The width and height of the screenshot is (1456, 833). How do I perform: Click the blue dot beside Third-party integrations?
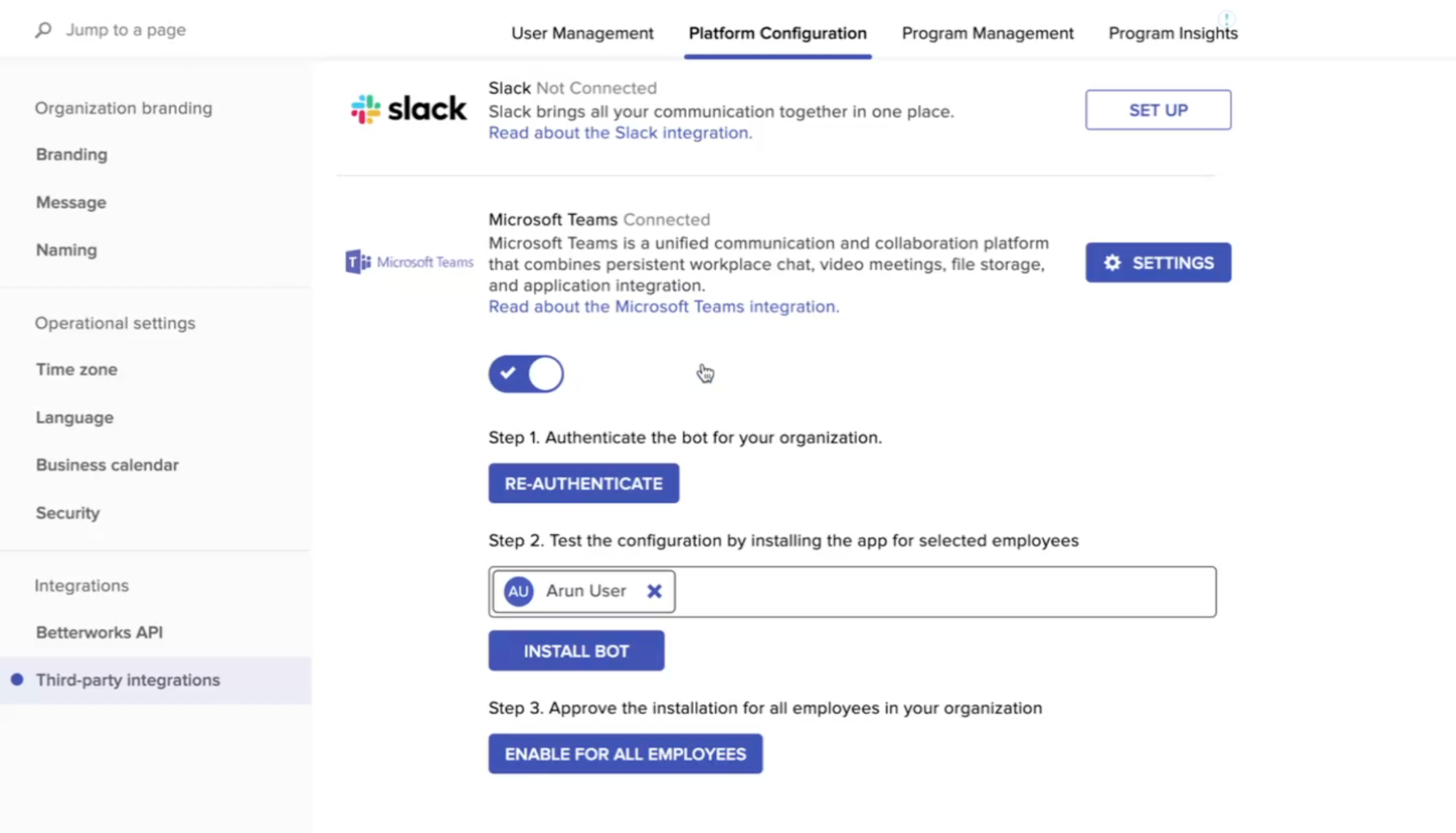tap(16, 679)
